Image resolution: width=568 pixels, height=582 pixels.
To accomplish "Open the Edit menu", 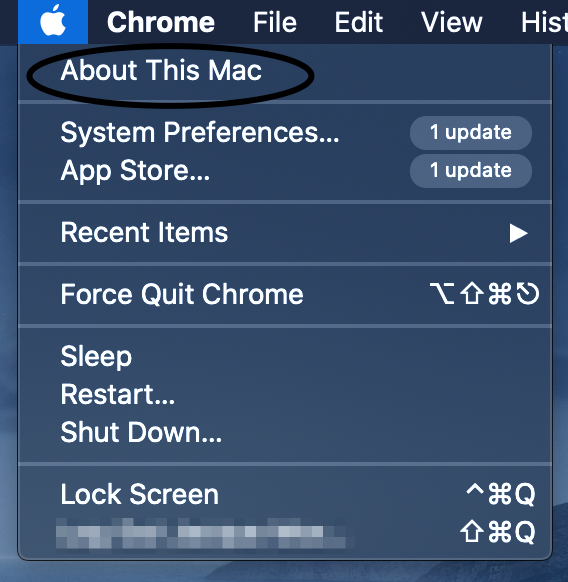I will point(359,22).
